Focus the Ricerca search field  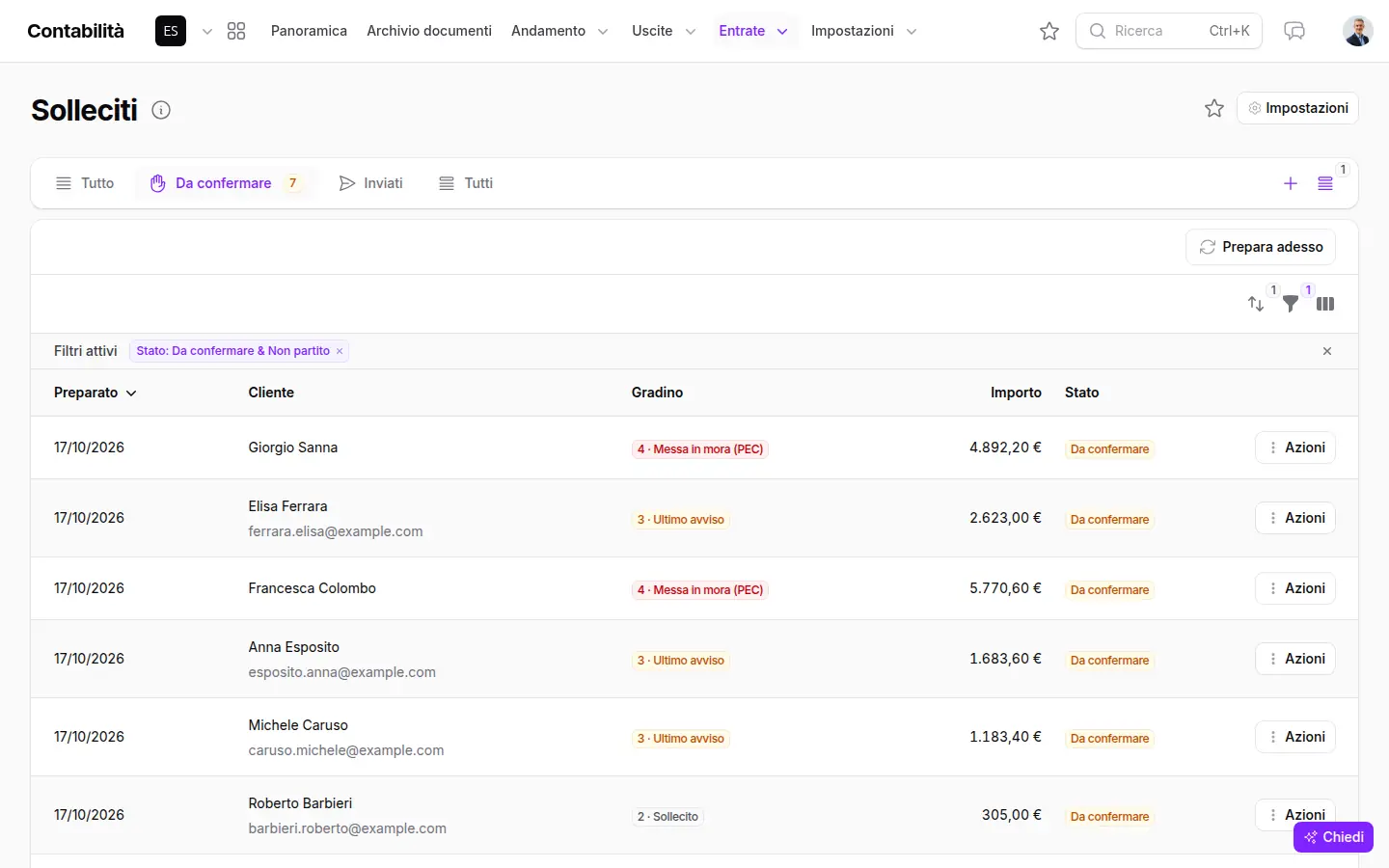[x=1169, y=31]
